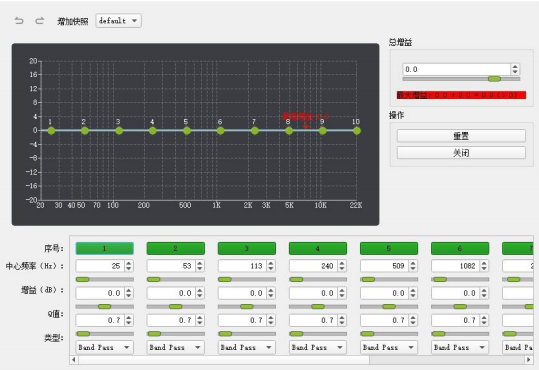This screenshot has width=539, height=370.
Task: Open band 4 Band Pass type dropdown
Action: (318, 347)
